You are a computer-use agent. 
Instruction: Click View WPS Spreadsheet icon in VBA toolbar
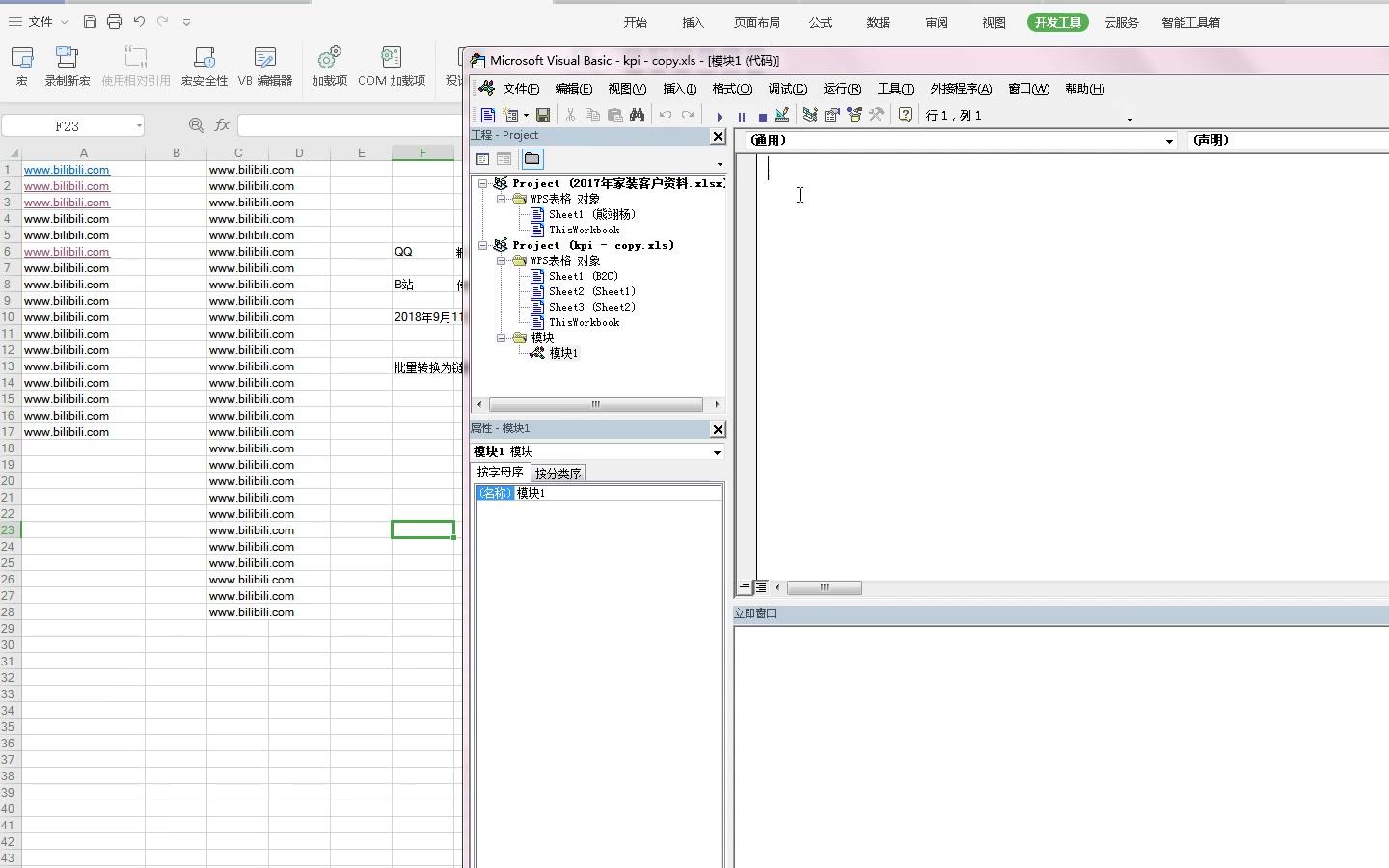[x=488, y=115]
